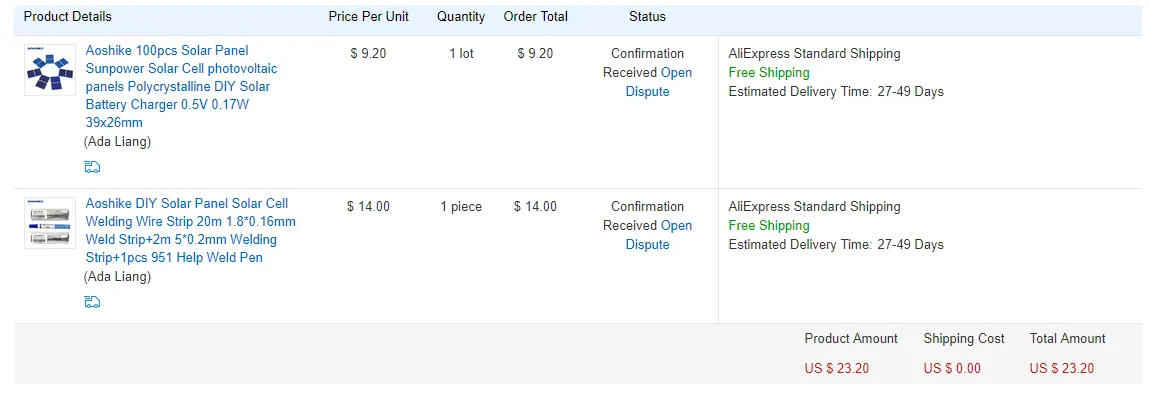Click seller name Ada Liang under welding strip item
The image size is (1150, 393).
coord(117,276)
